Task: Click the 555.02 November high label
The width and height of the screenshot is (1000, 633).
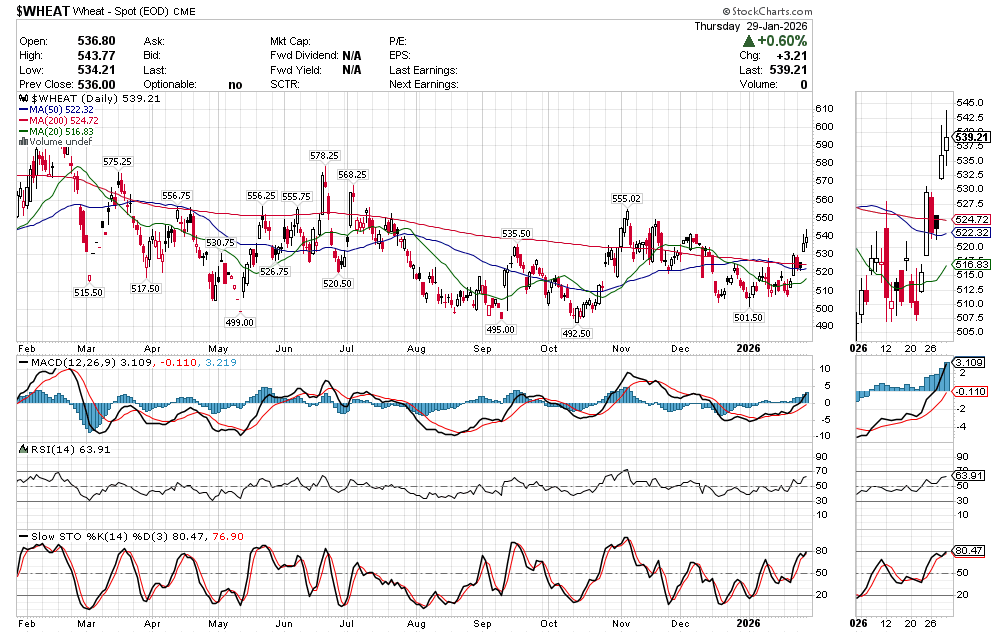Action: tap(627, 199)
